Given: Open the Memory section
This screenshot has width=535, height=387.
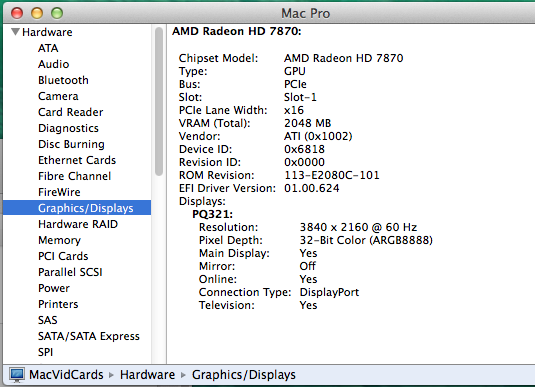Looking at the screenshot, I should tap(60, 240).
